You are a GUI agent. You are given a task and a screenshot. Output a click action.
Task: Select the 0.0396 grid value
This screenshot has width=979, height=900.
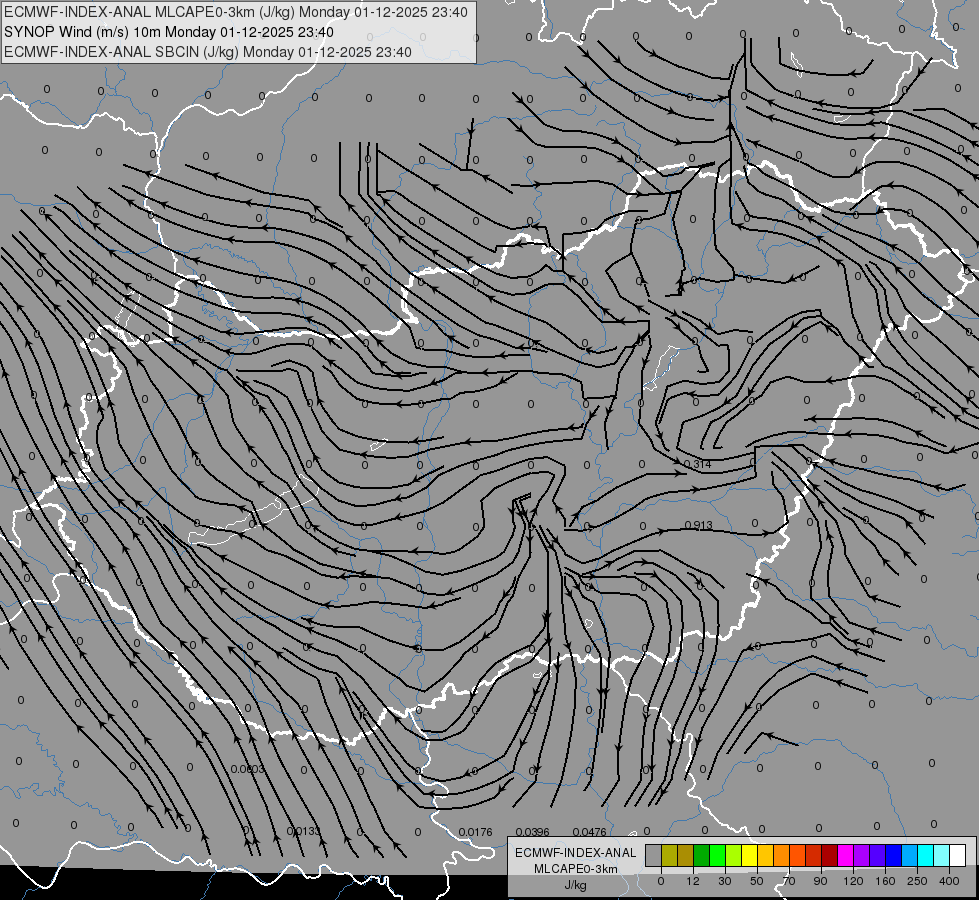point(533,832)
